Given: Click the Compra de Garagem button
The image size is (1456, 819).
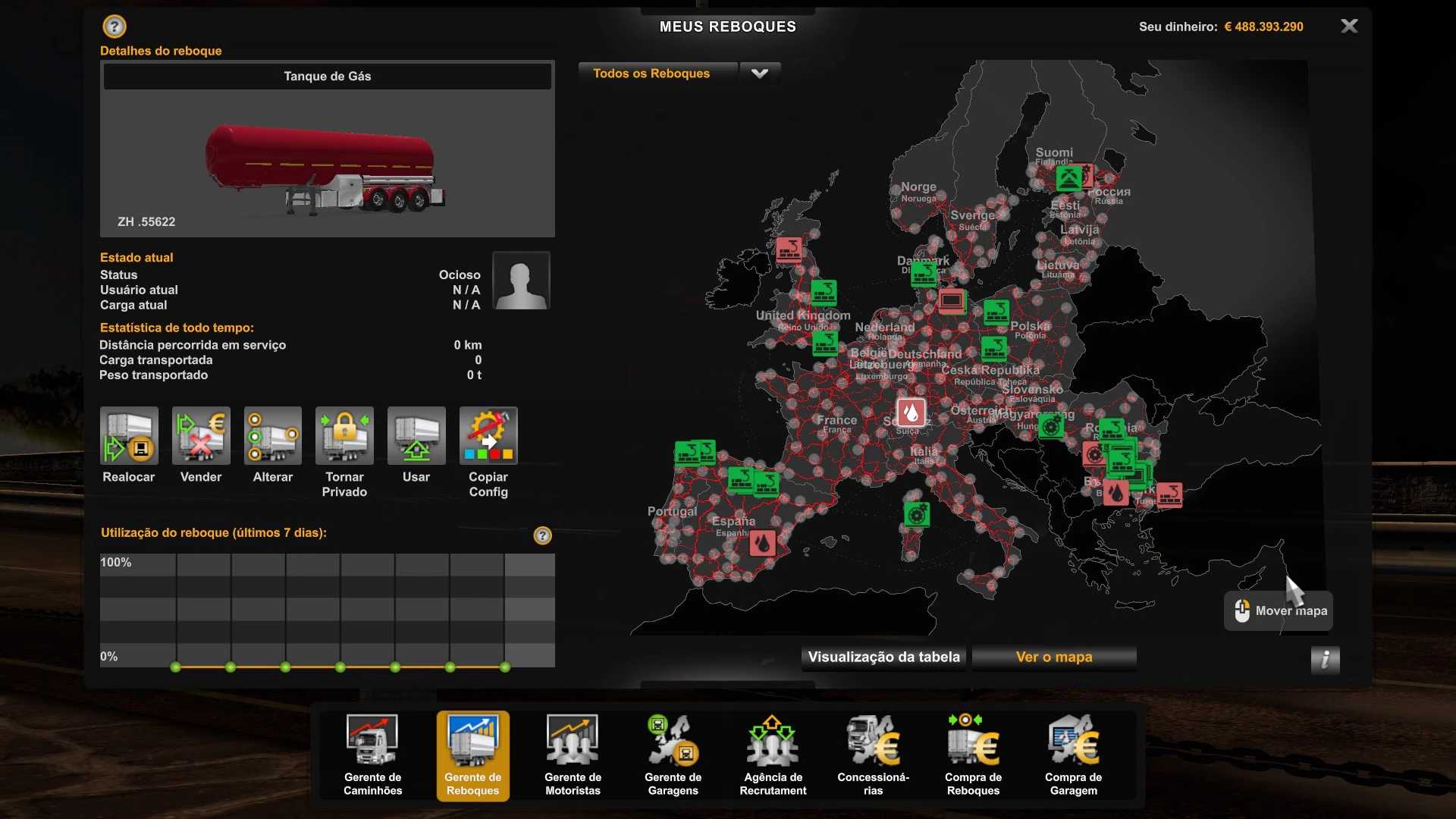Looking at the screenshot, I should coord(1073,755).
